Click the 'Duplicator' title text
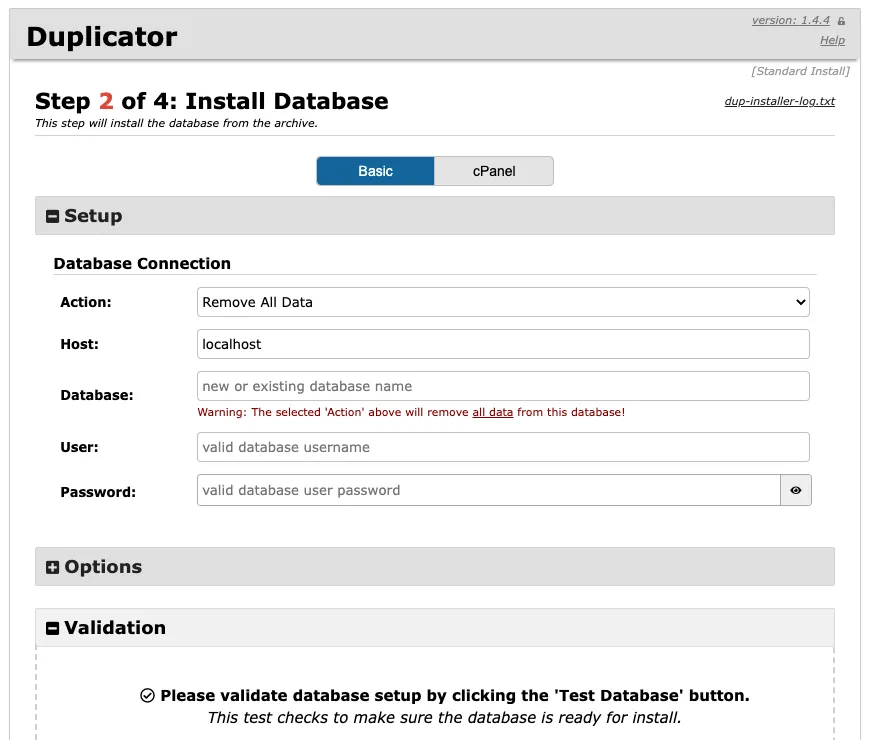The image size is (871, 740). 102,37
